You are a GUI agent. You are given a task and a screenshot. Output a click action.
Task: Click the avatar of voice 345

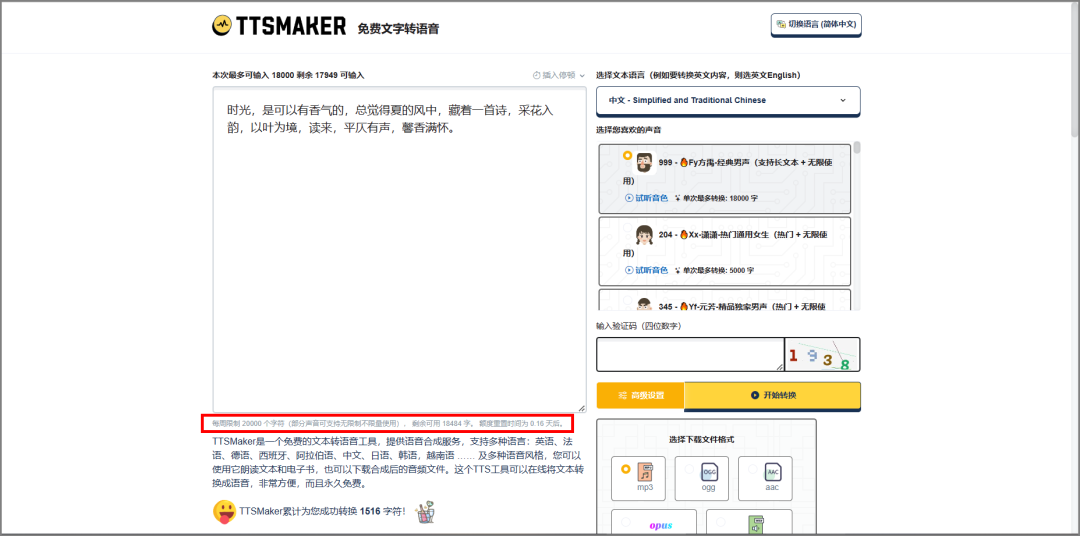(644, 305)
